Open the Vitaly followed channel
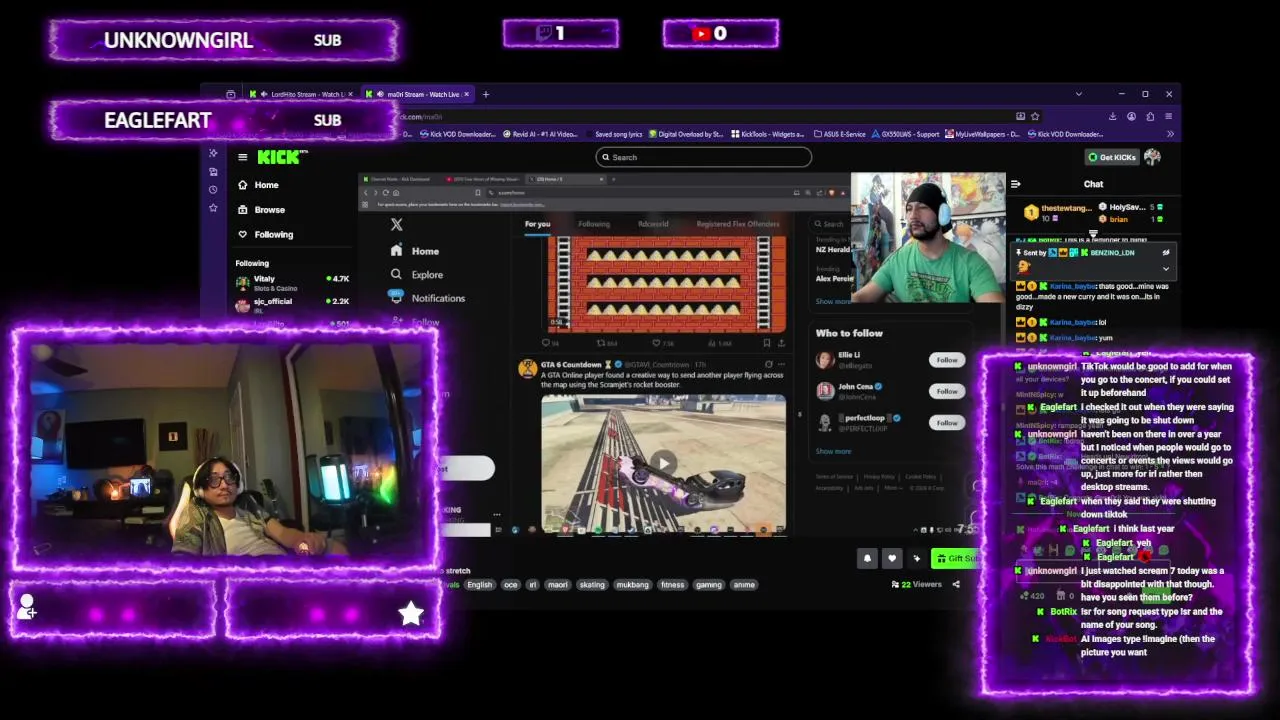Viewport: 1280px width, 720px height. click(292, 283)
